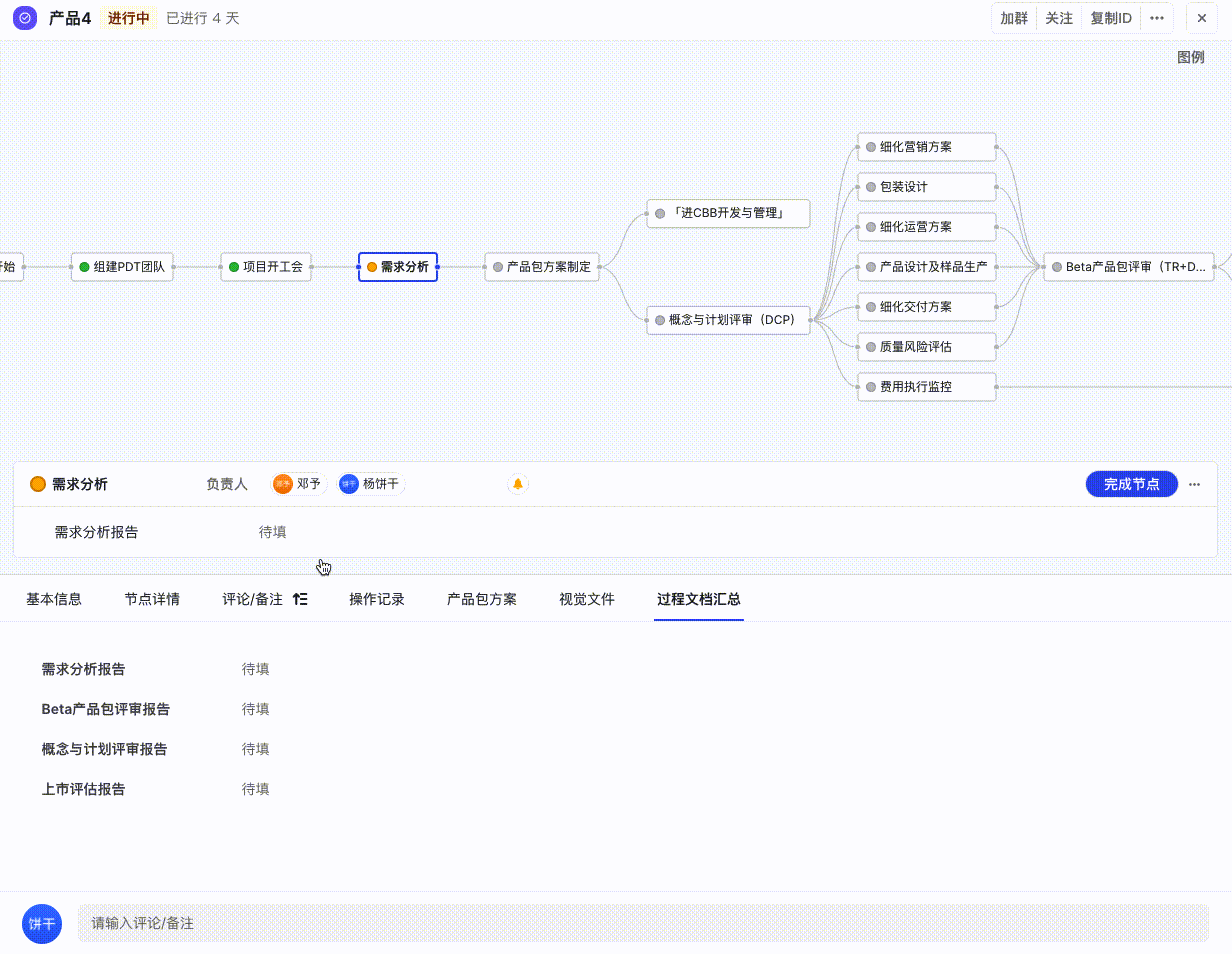1232x954 pixels.
Task: Click the bell reminder icon
Action: point(518,484)
